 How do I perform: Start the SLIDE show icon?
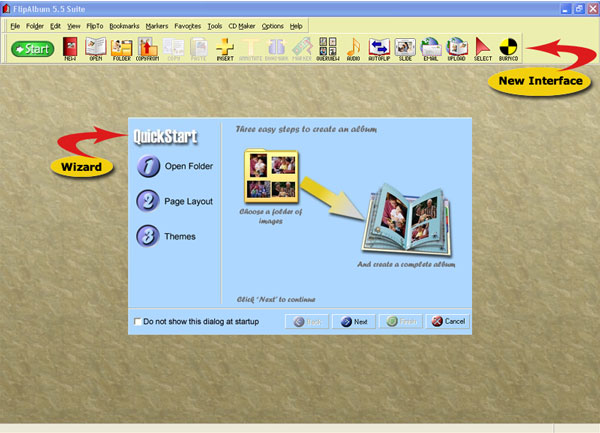[405, 49]
